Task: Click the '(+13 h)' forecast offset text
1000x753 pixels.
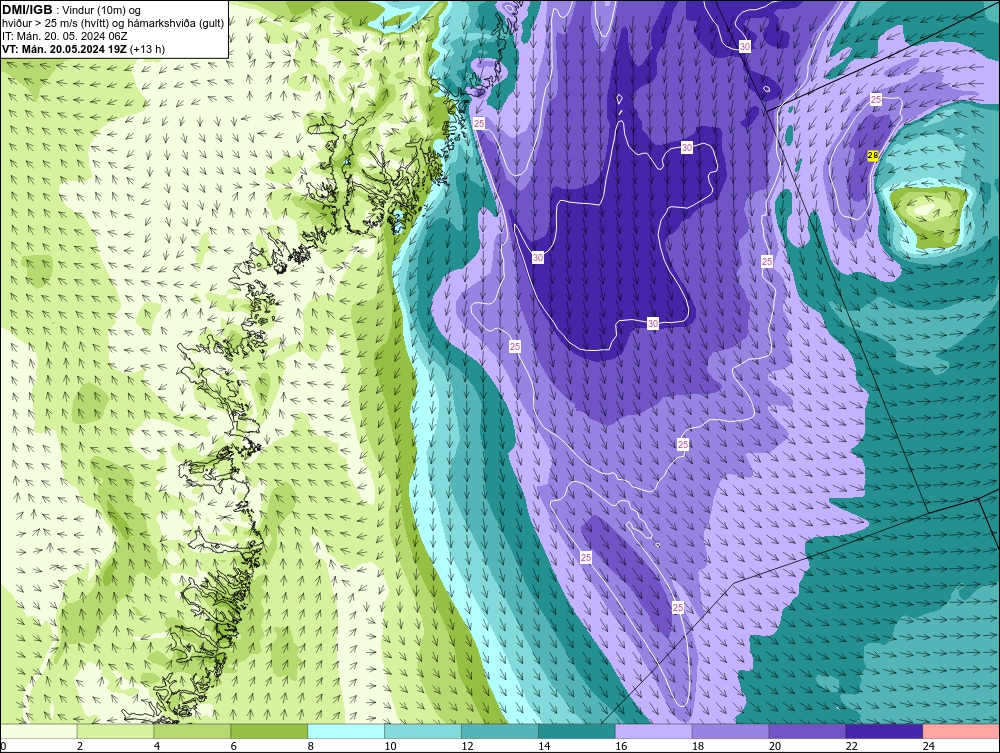Action: click(147, 49)
